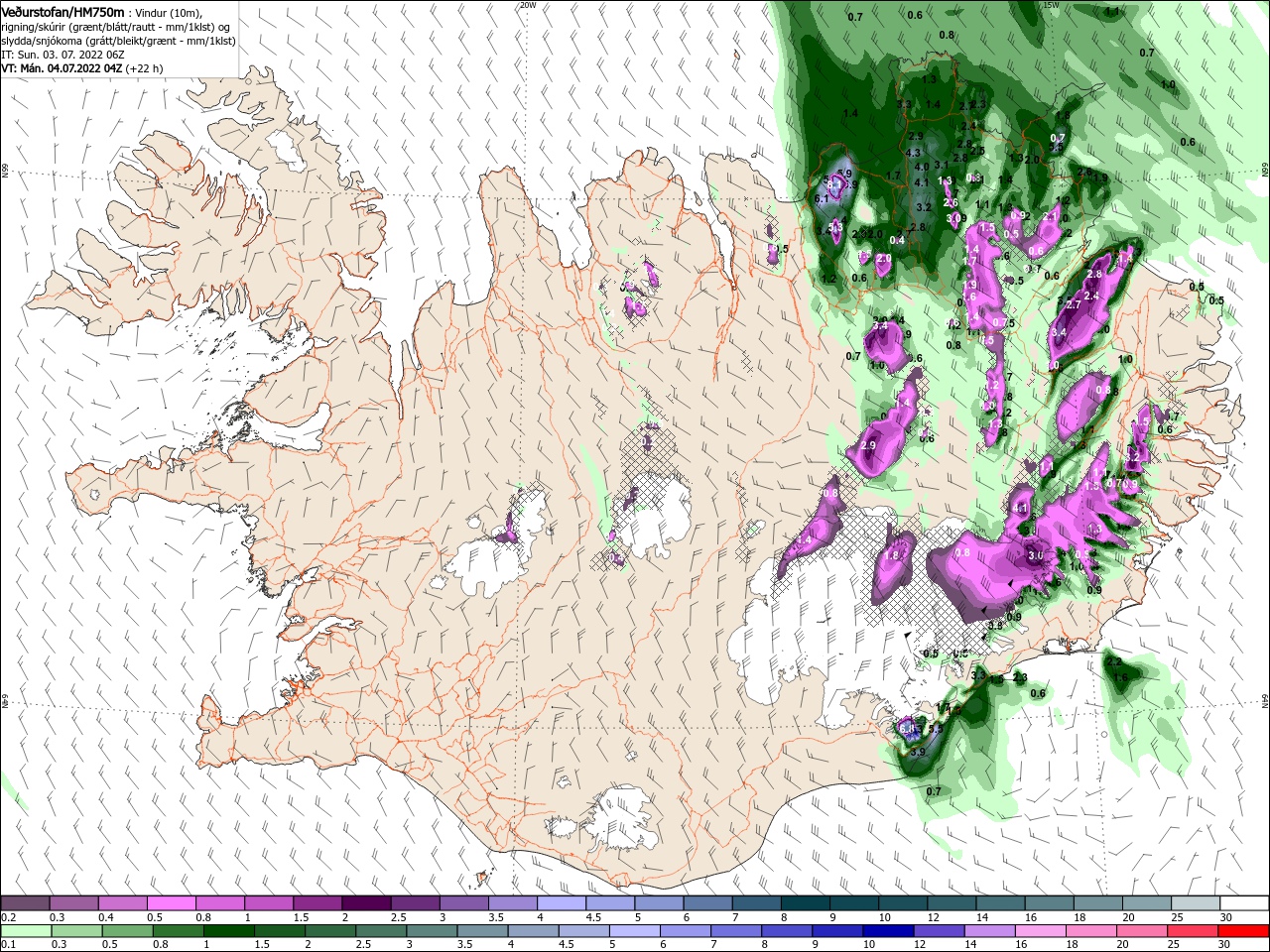Click the '0.1' label in the bottom legend row
1270x952 pixels.
8,945
